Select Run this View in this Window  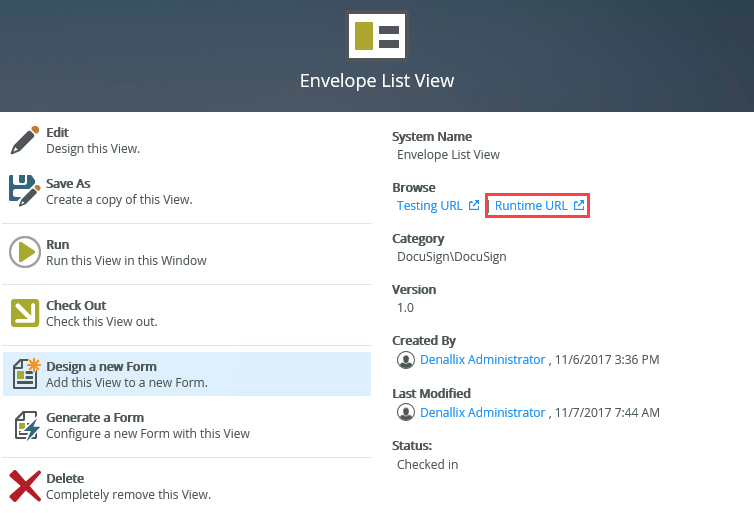point(126,261)
